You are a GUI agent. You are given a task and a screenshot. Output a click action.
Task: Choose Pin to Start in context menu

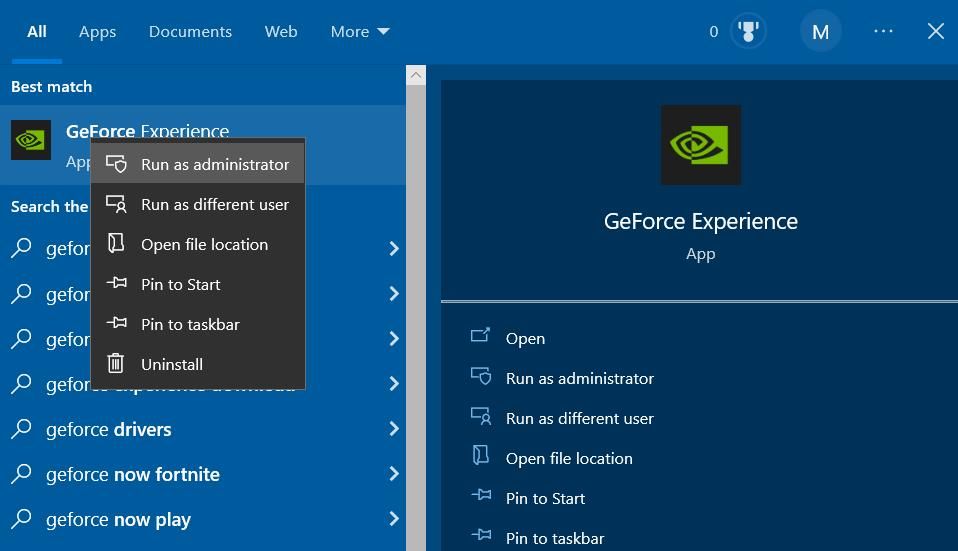click(x=197, y=284)
